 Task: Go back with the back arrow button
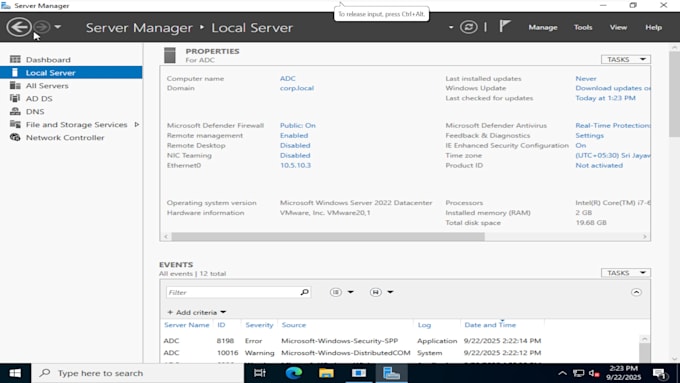coord(19,27)
